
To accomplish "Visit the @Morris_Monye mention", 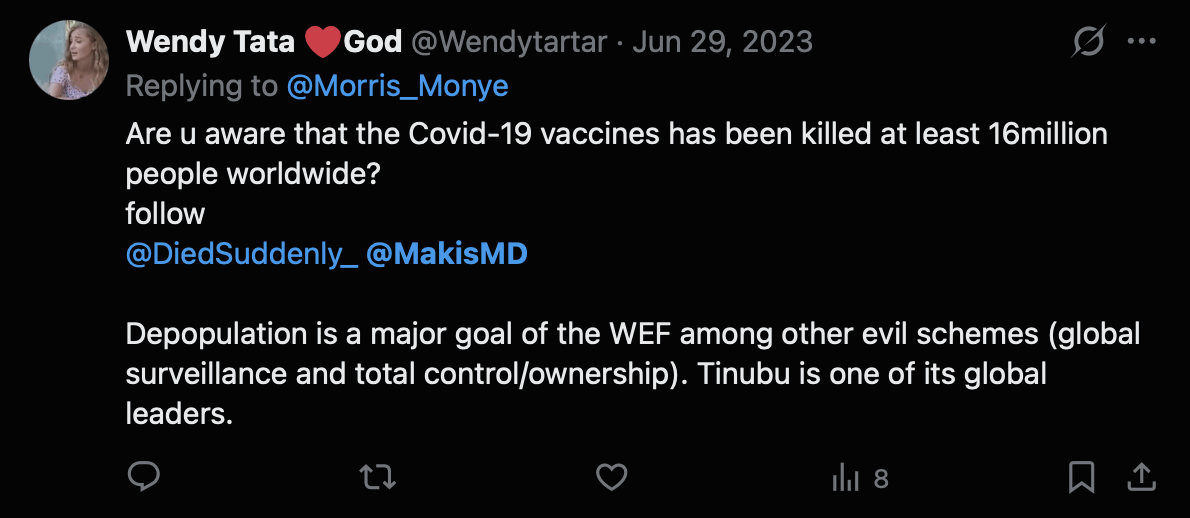I will 397,86.
